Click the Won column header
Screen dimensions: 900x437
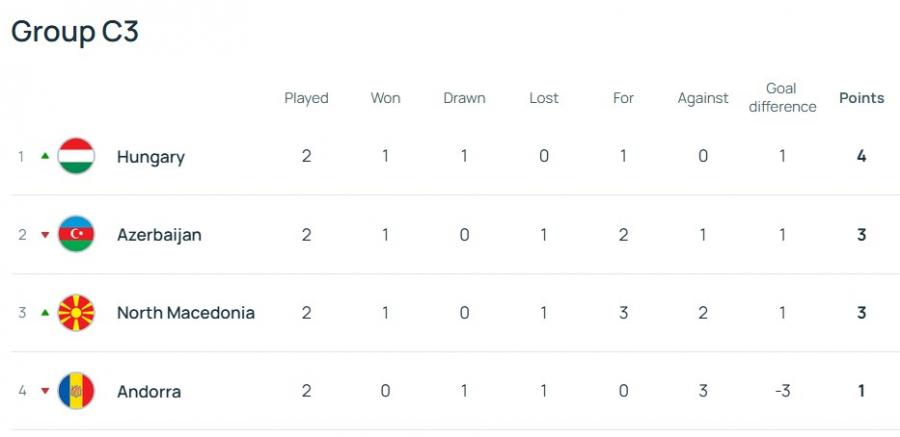point(385,98)
